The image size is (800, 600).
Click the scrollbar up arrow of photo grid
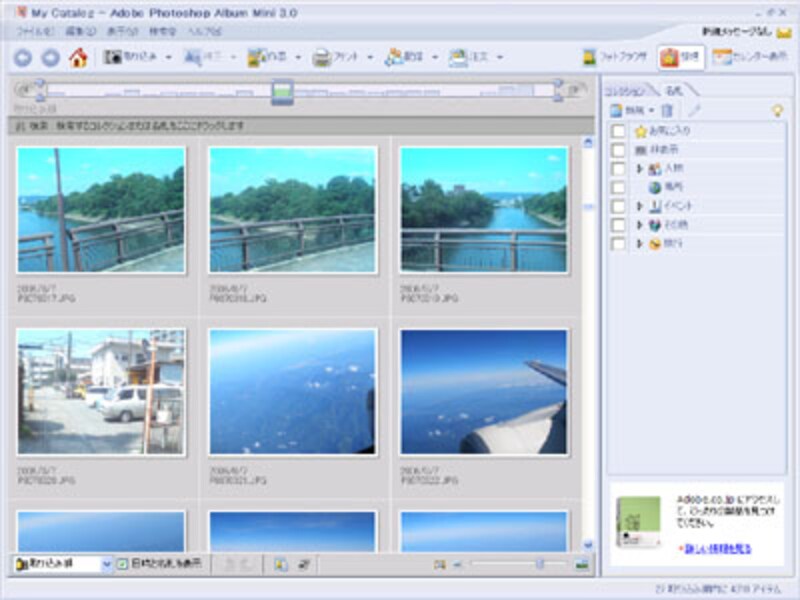point(588,143)
